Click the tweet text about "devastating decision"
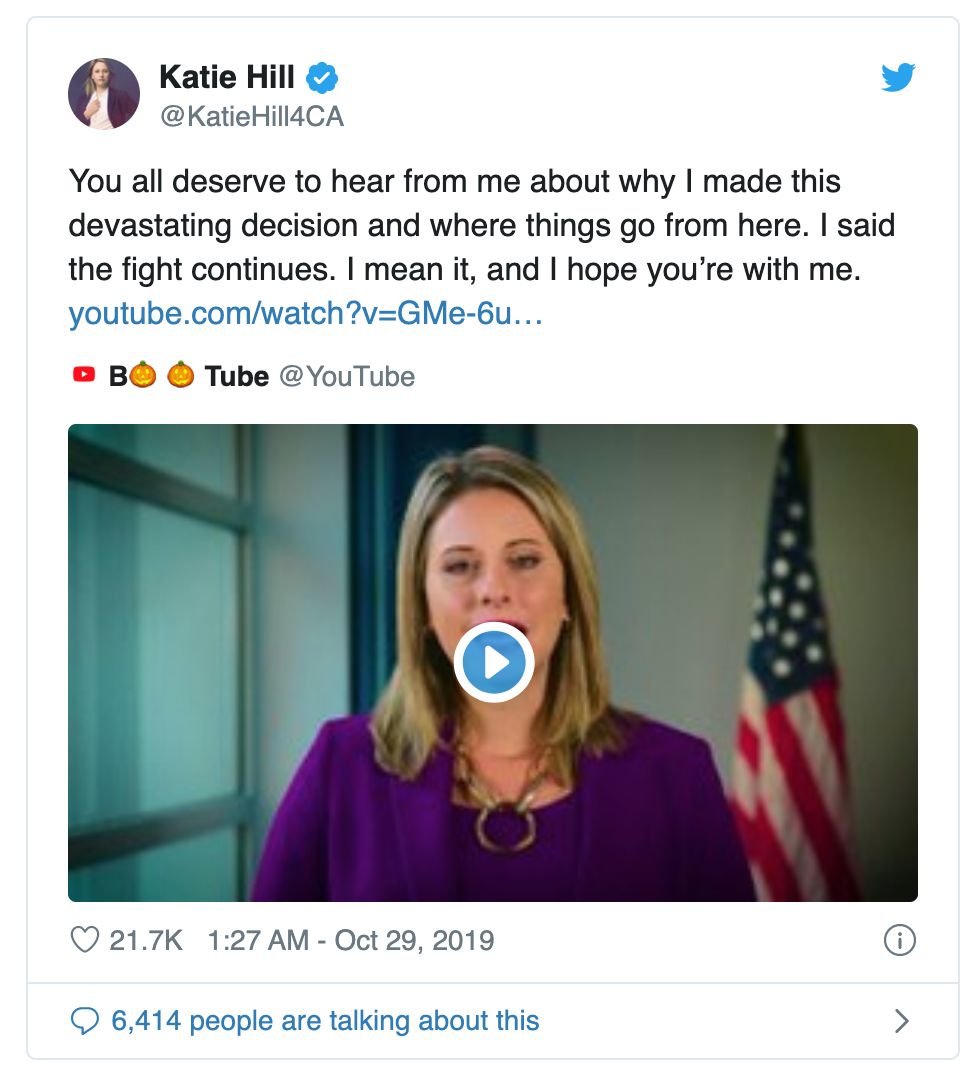This screenshot has height=1076, width=980. coord(481,225)
